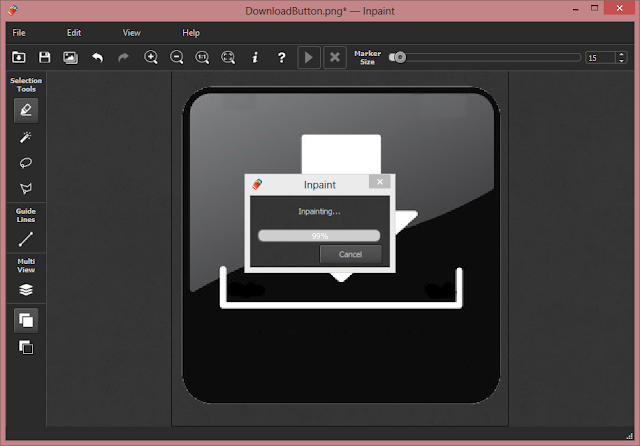Viewport: 640px width, 446px height.
Task: Open help question mark icon
Action: [281, 58]
